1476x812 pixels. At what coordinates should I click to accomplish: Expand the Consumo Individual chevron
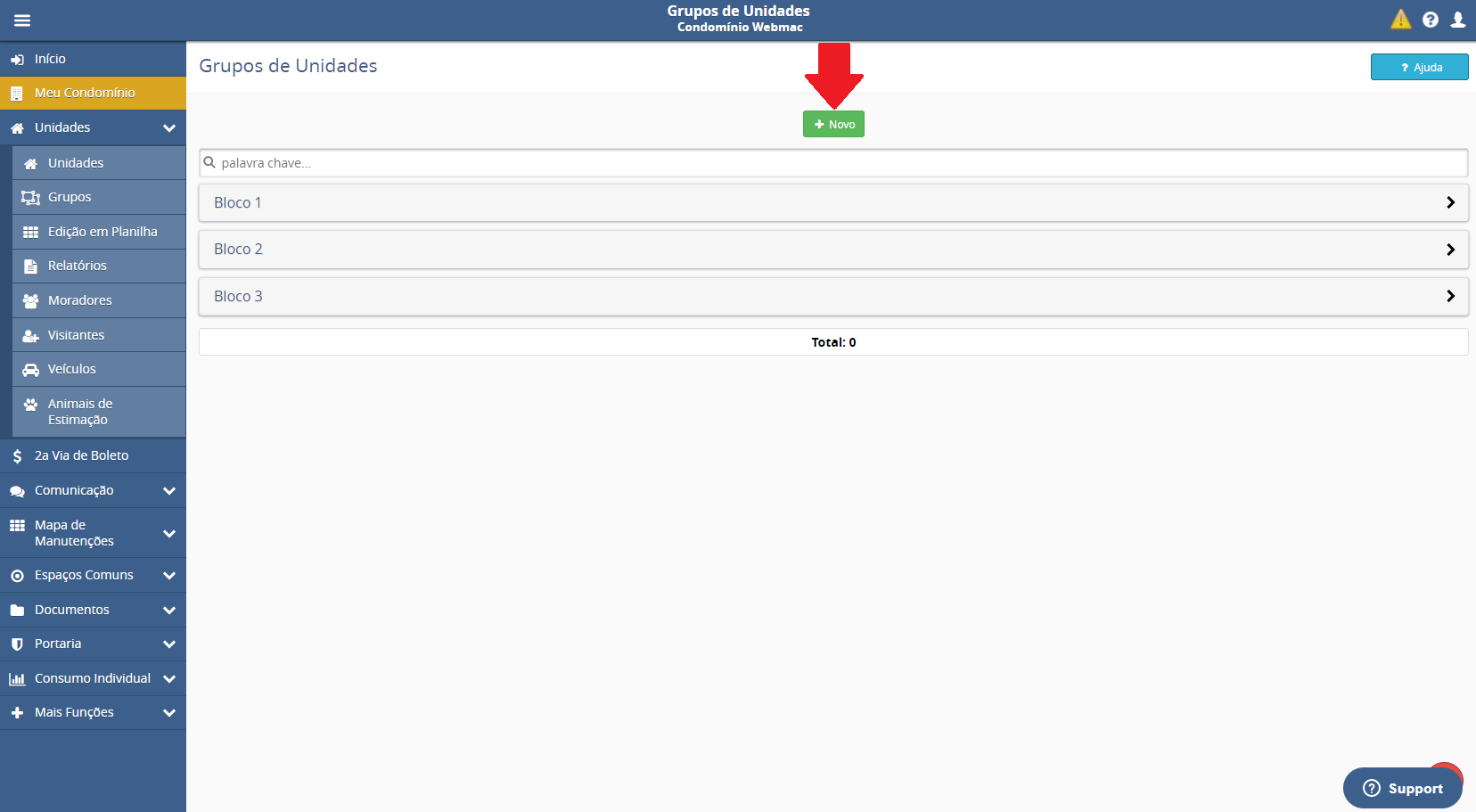pyautogui.click(x=169, y=679)
